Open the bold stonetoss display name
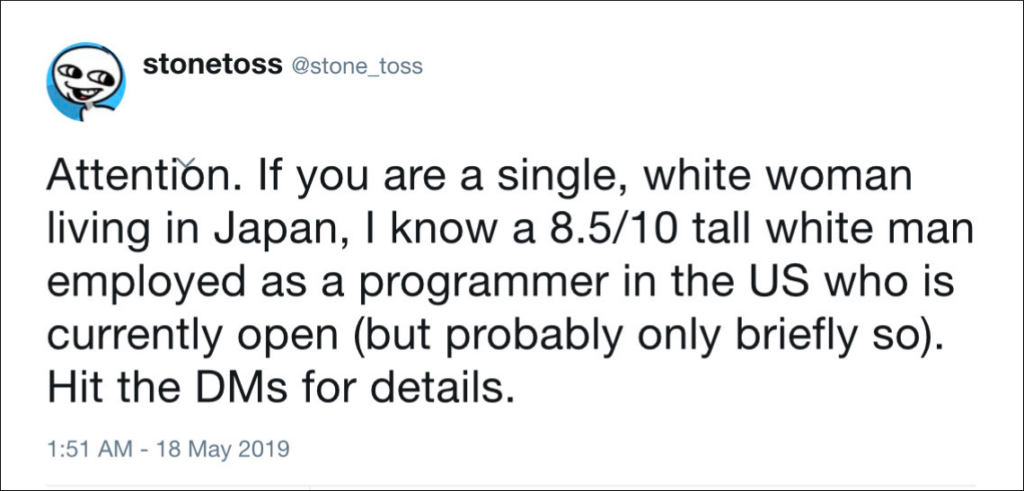 pos(212,65)
